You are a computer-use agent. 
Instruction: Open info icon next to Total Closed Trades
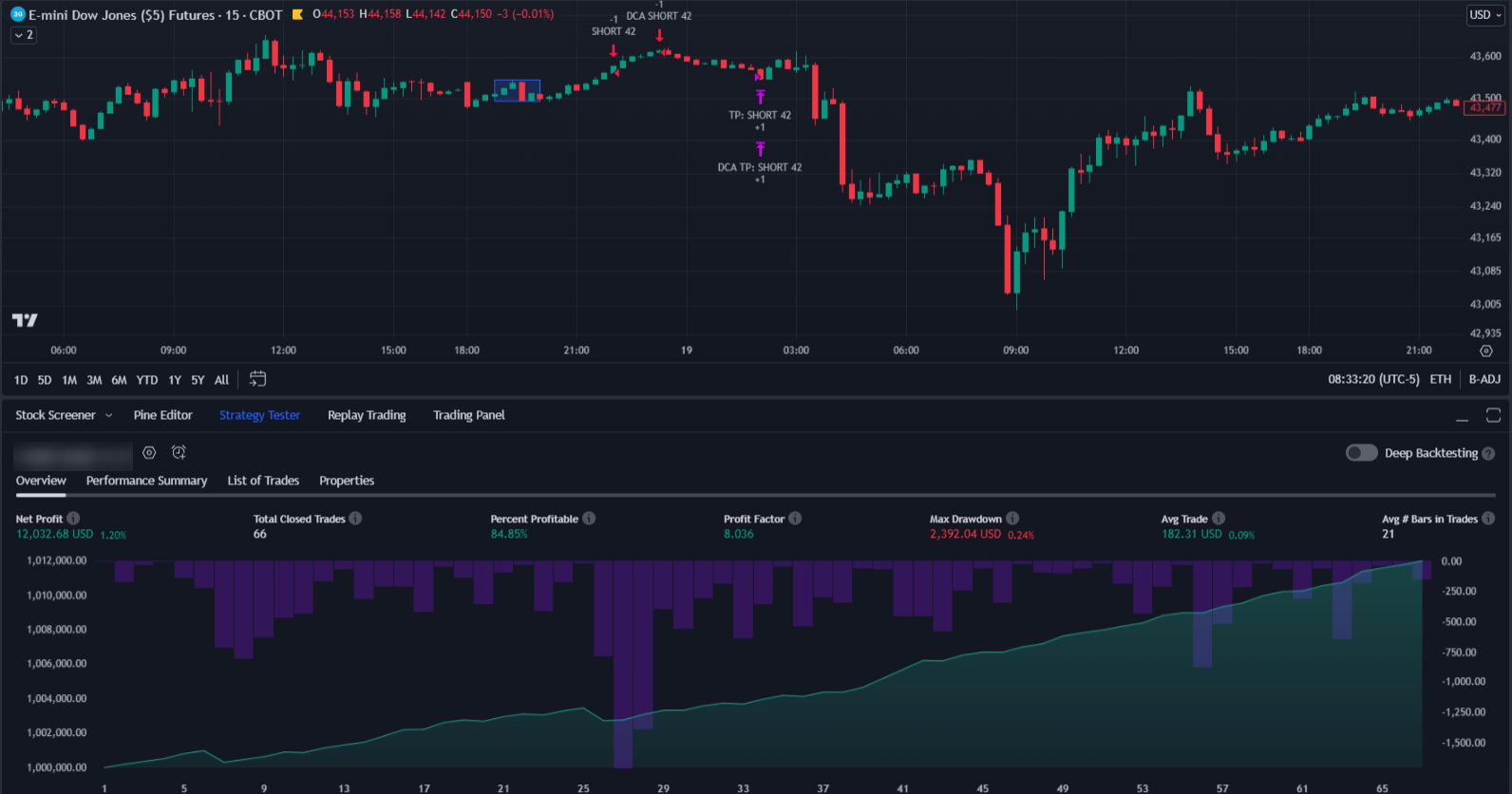[355, 519]
